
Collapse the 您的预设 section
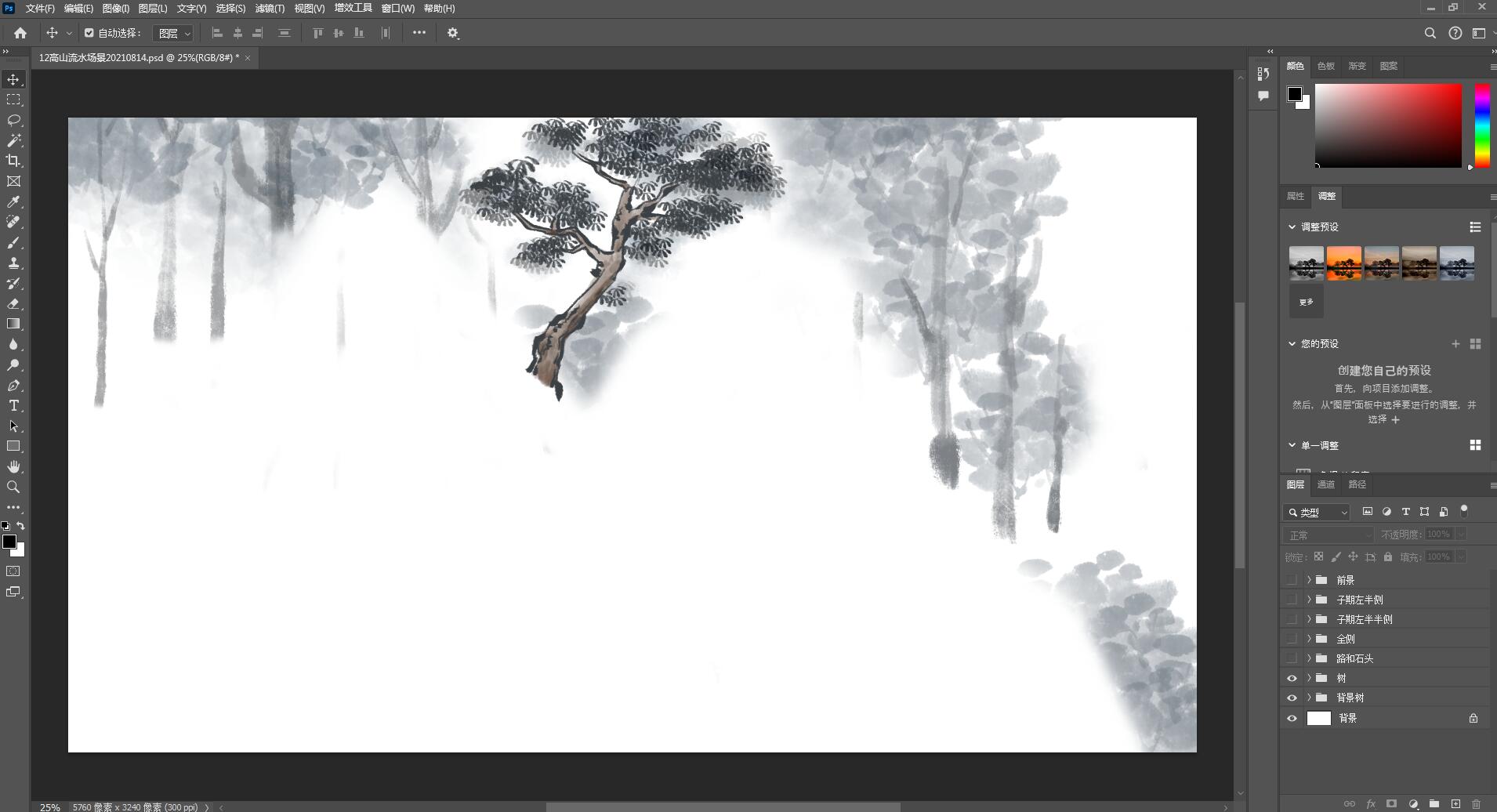[x=1292, y=343]
